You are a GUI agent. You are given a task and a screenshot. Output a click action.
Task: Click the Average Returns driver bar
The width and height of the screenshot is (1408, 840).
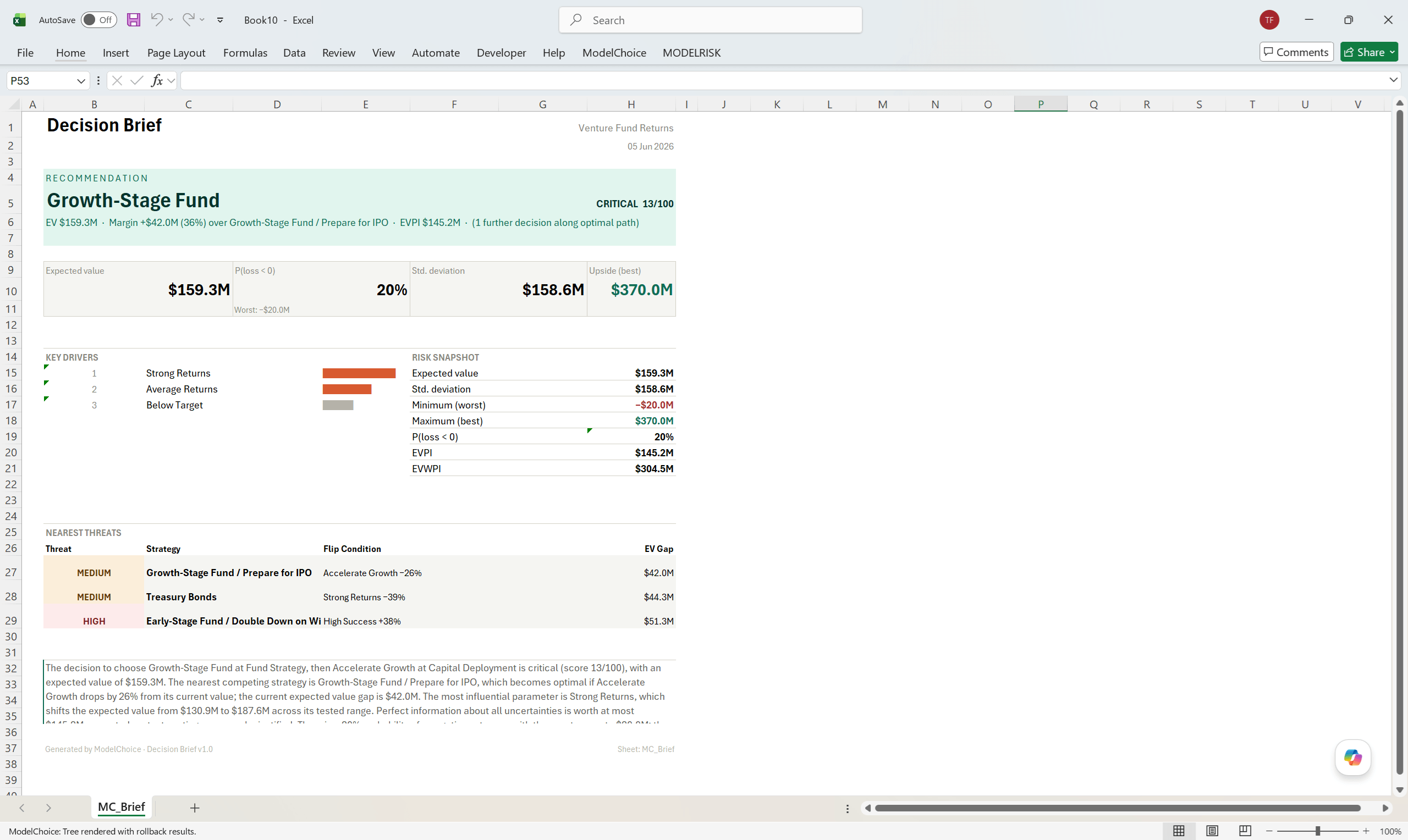click(347, 389)
